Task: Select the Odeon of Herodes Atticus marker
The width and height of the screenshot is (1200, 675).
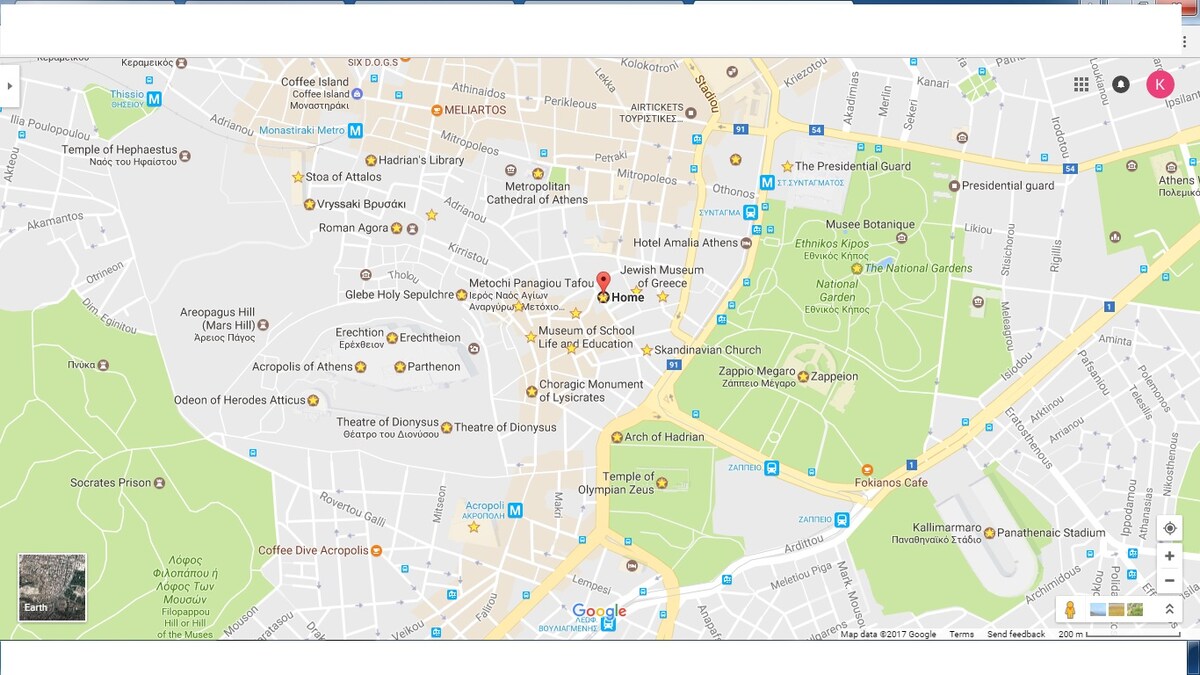Action: pos(313,401)
